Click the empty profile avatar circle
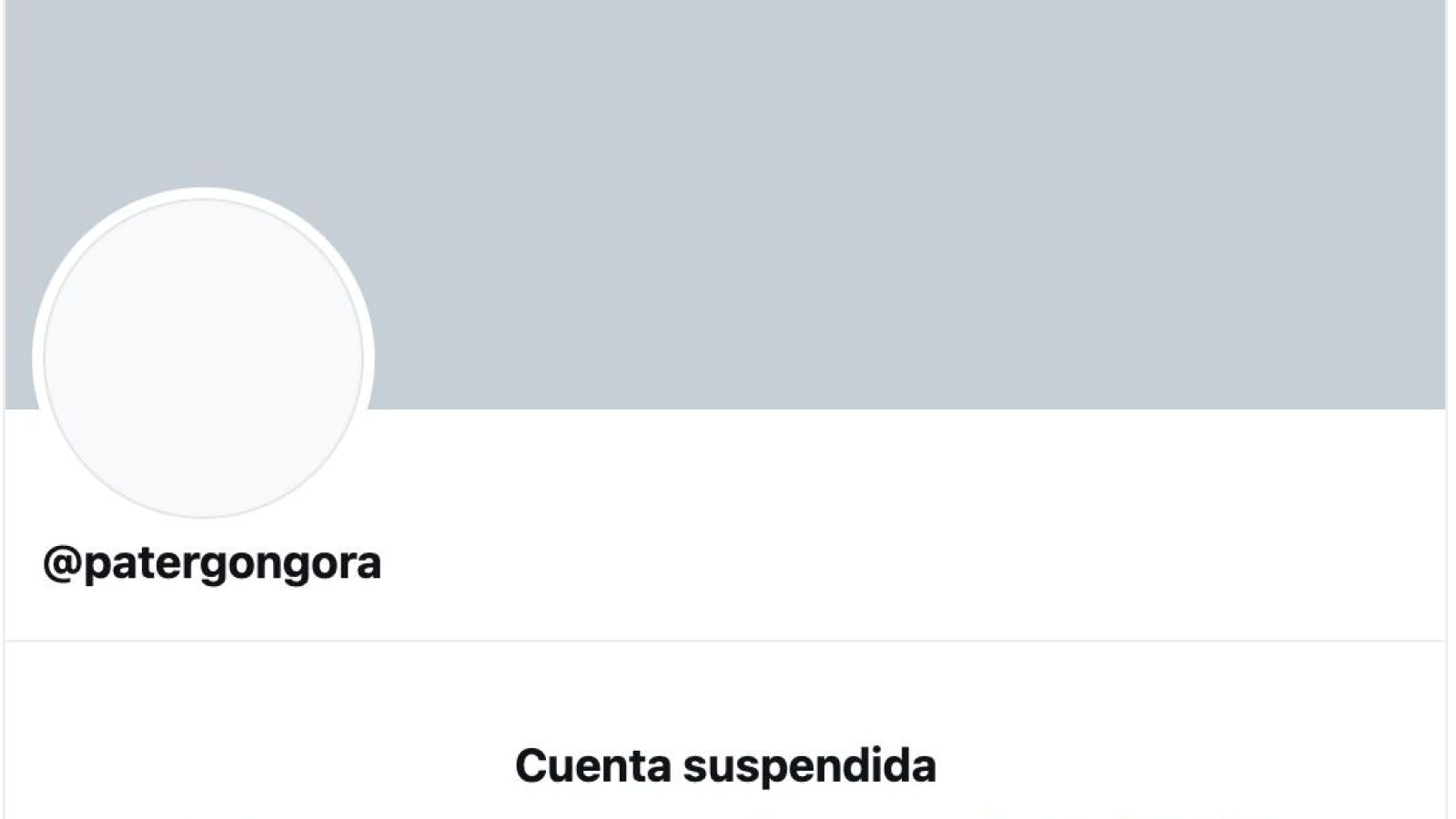 coord(203,358)
